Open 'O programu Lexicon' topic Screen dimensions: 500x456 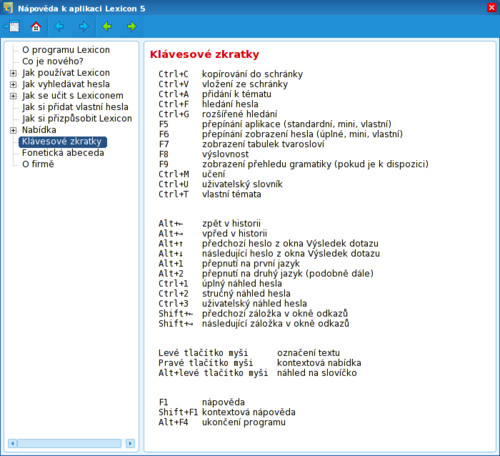(x=66, y=50)
